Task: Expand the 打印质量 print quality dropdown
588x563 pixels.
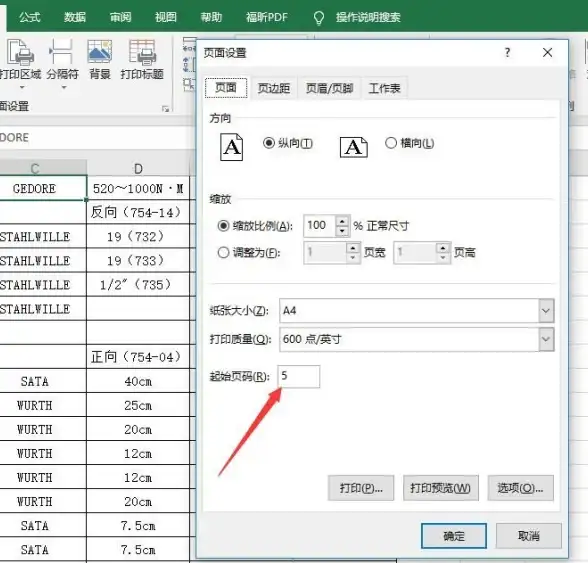Action: (546, 339)
